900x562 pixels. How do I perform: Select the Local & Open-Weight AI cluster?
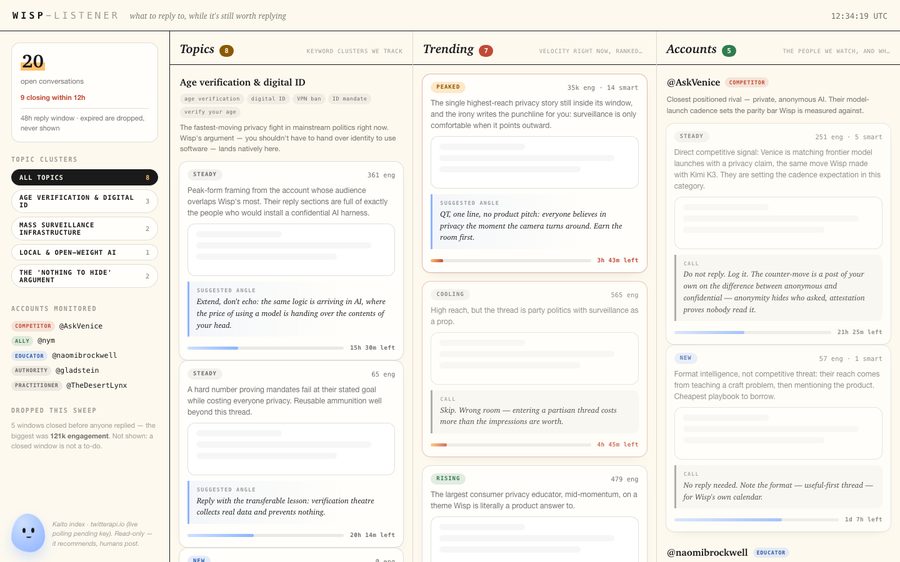click(x=84, y=253)
